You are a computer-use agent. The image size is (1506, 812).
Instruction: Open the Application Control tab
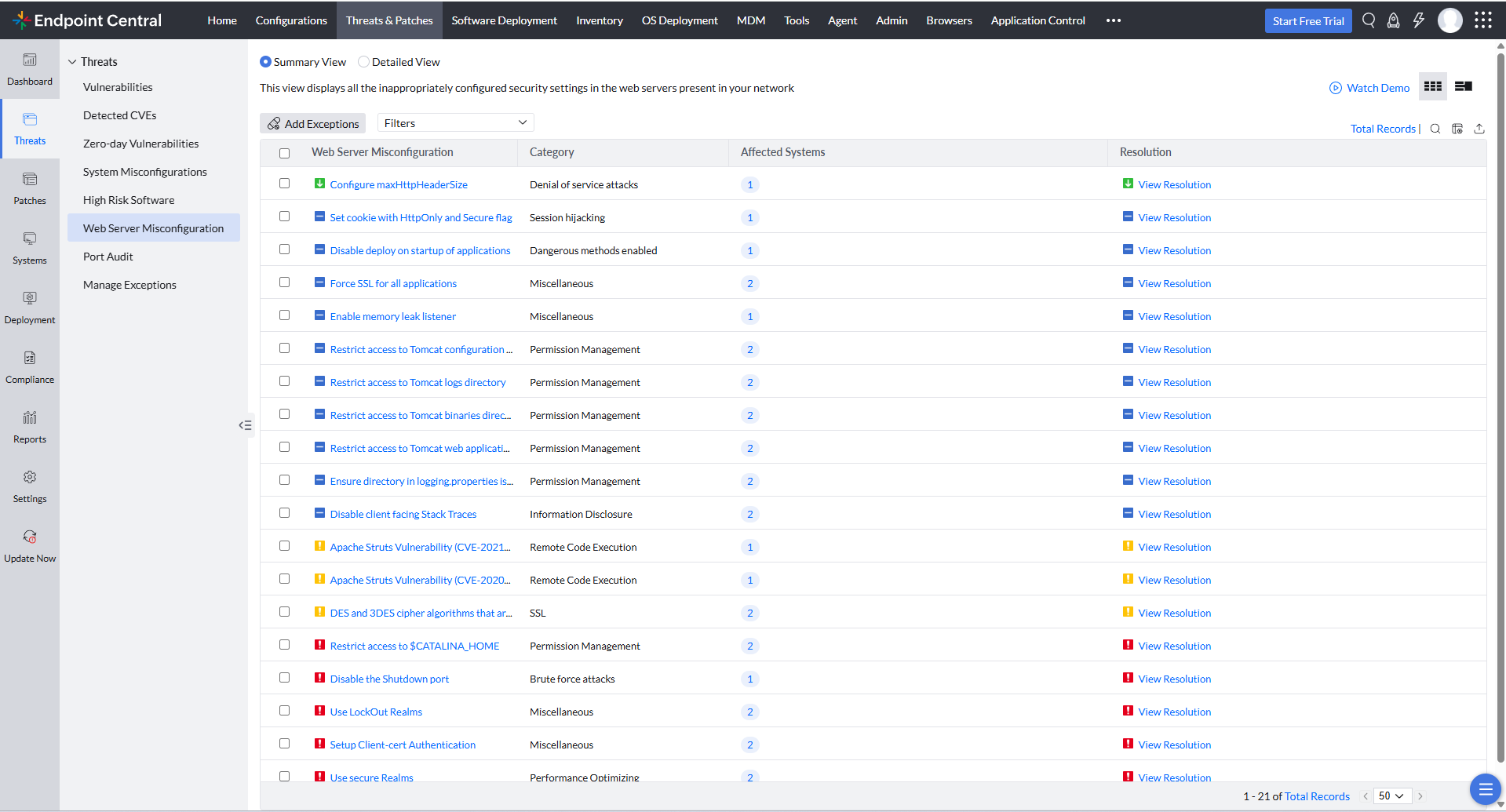[1037, 20]
